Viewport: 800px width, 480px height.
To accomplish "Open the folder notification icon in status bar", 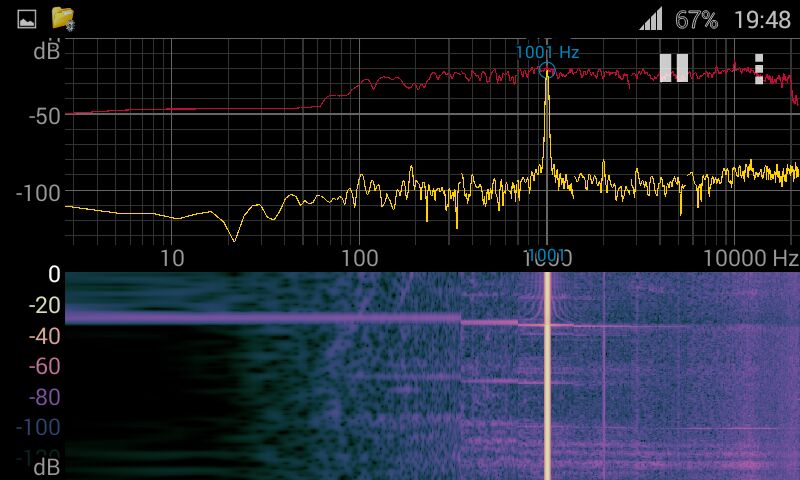I will tap(64, 18).
